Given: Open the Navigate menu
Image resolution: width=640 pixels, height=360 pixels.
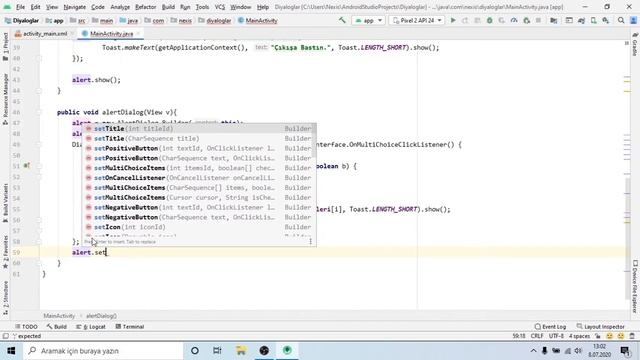Looking at the screenshot, I should tap(75, 7).
